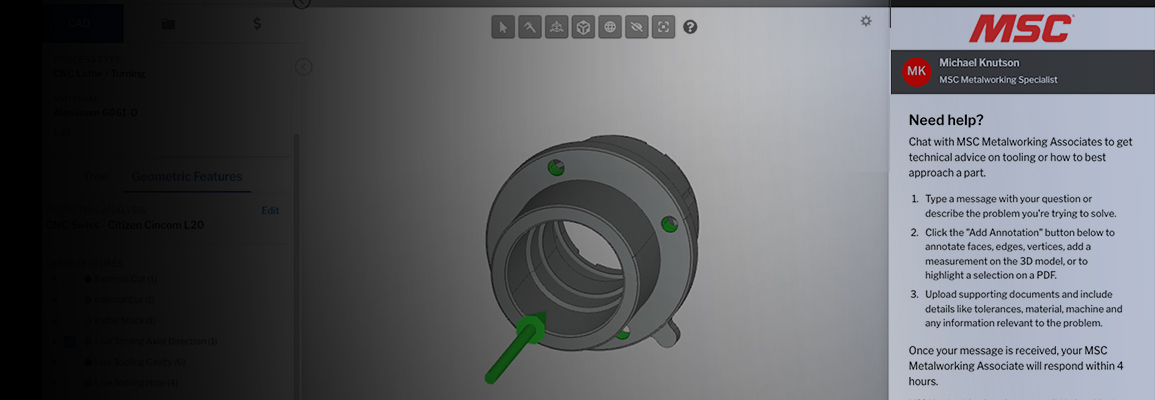Open the 3D view cube options
The height and width of the screenshot is (400, 1155).
(583, 27)
